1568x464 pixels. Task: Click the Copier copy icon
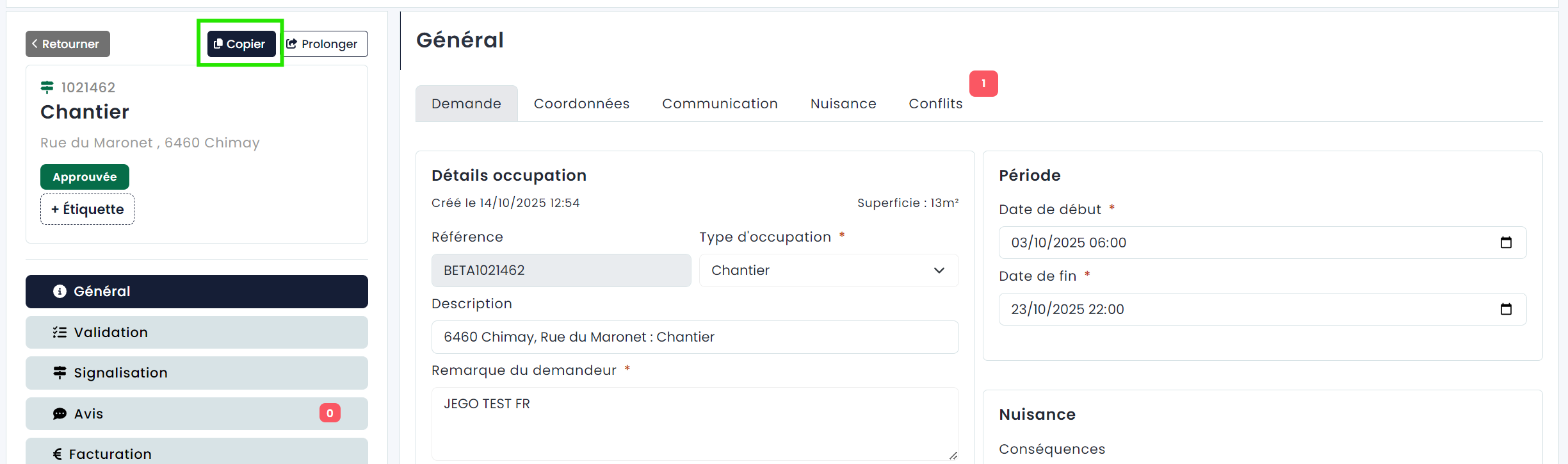pyautogui.click(x=218, y=44)
